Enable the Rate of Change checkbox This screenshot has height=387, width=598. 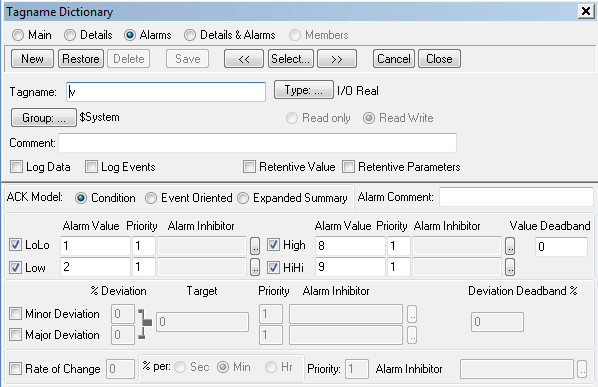15,369
